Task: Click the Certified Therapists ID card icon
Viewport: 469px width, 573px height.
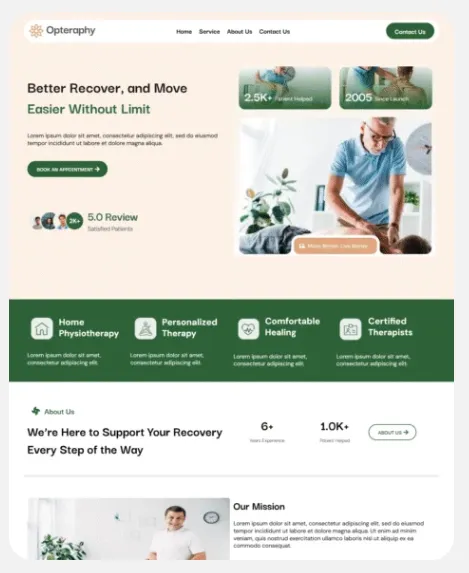Action: coord(350,329)
